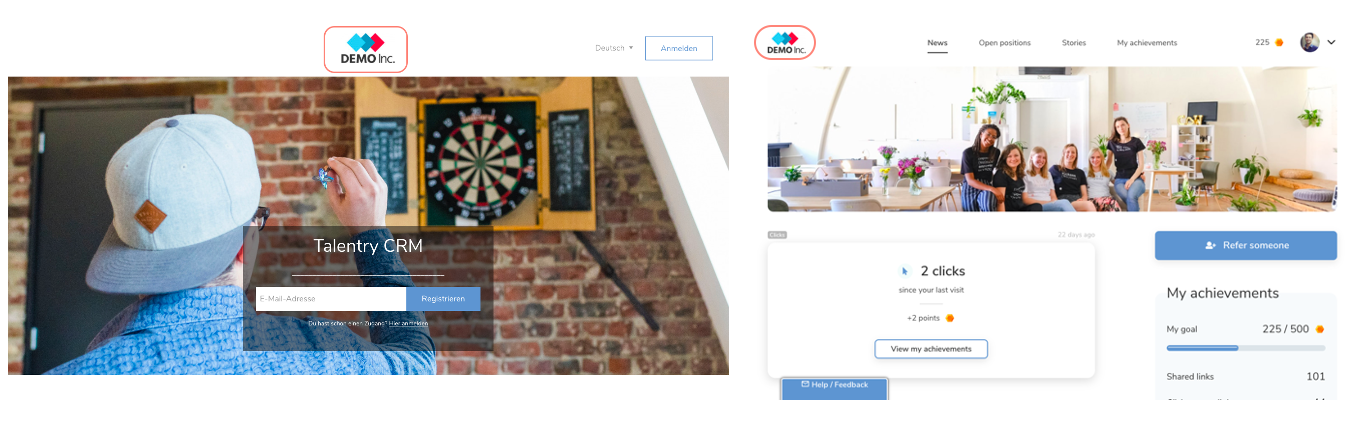Click the cursor icon next to 2 clicks
The height and width of the screenshot is (425, 1354).
pyautogui.click(x=905, y=271)
